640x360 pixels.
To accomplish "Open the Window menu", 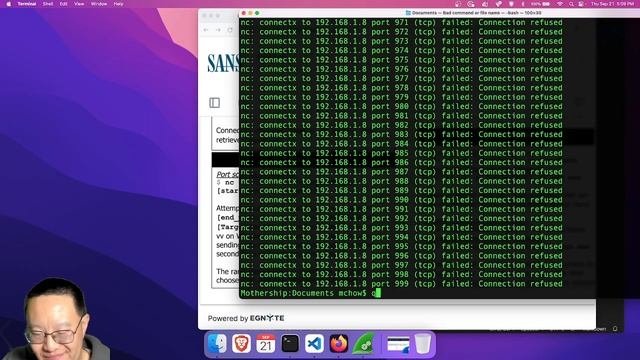I will tap(99, 4).
